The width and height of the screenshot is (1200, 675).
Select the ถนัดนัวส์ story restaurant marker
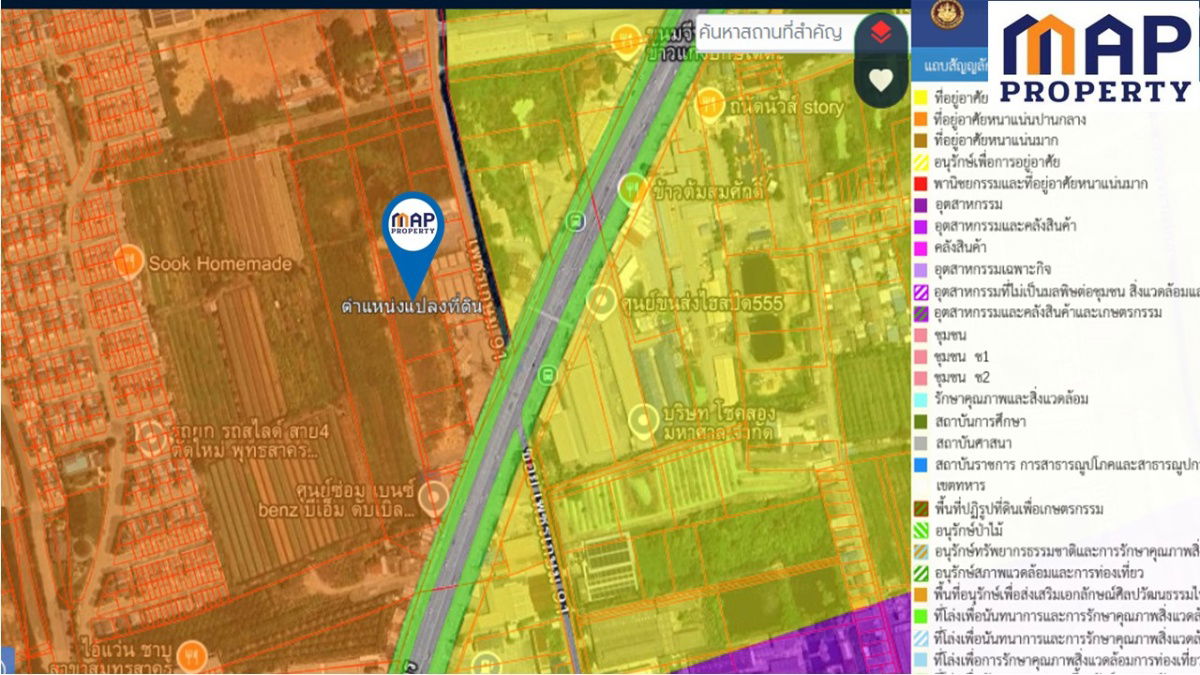(x=709, y=102)
